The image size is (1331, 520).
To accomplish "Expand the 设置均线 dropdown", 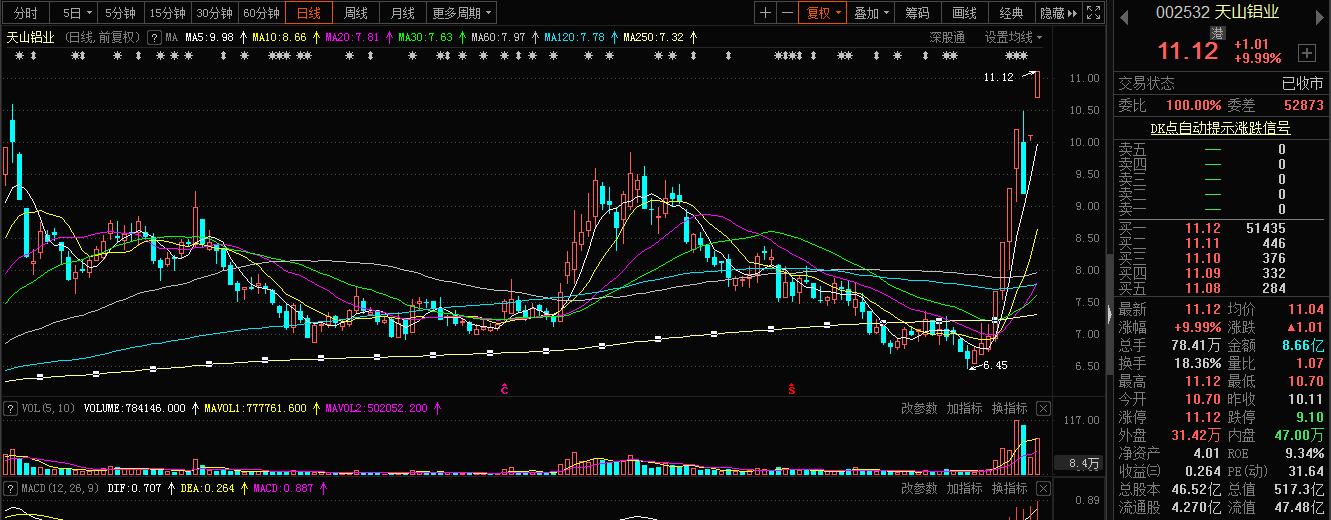I will 1013,37.
